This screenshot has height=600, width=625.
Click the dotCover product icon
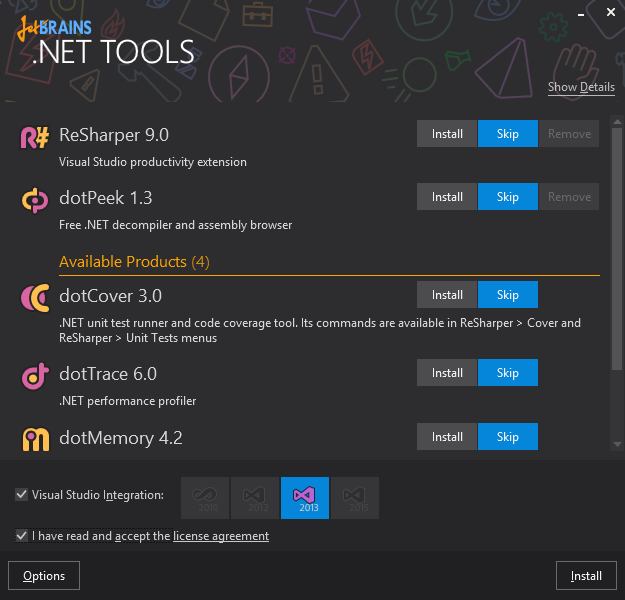(35, 298)
